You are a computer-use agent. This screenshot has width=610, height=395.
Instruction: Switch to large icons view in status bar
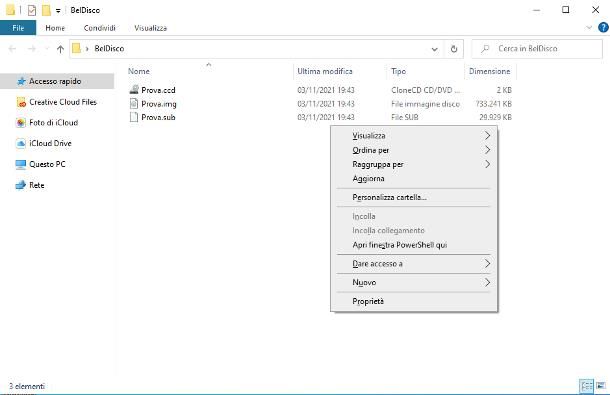click(601, 386)
